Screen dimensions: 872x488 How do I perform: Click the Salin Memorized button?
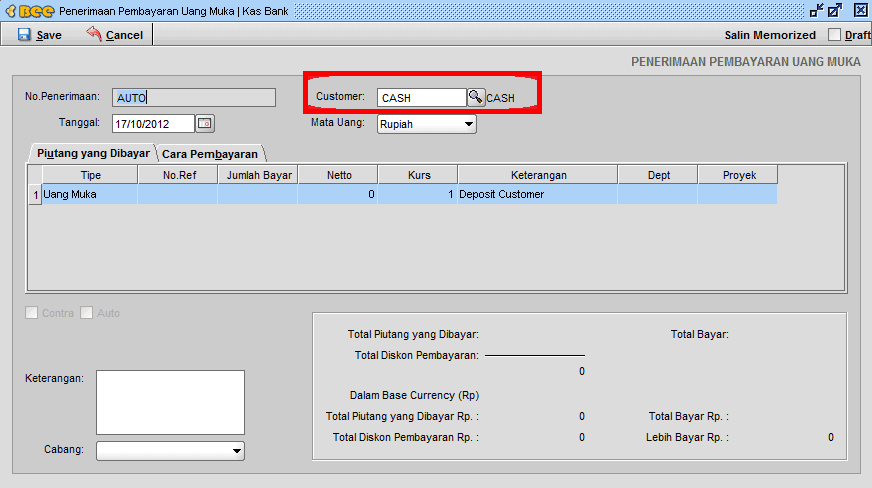point(770,35)
